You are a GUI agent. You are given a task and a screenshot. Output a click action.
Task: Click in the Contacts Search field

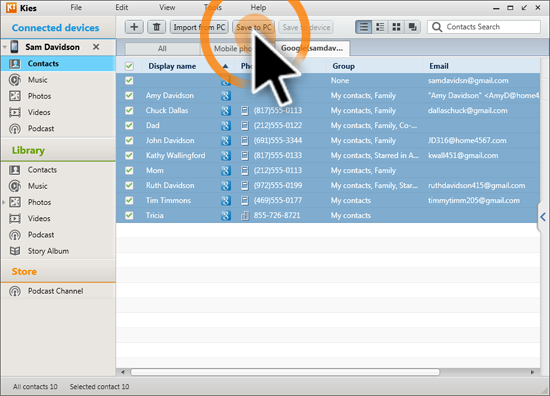(x=484, y=27)
